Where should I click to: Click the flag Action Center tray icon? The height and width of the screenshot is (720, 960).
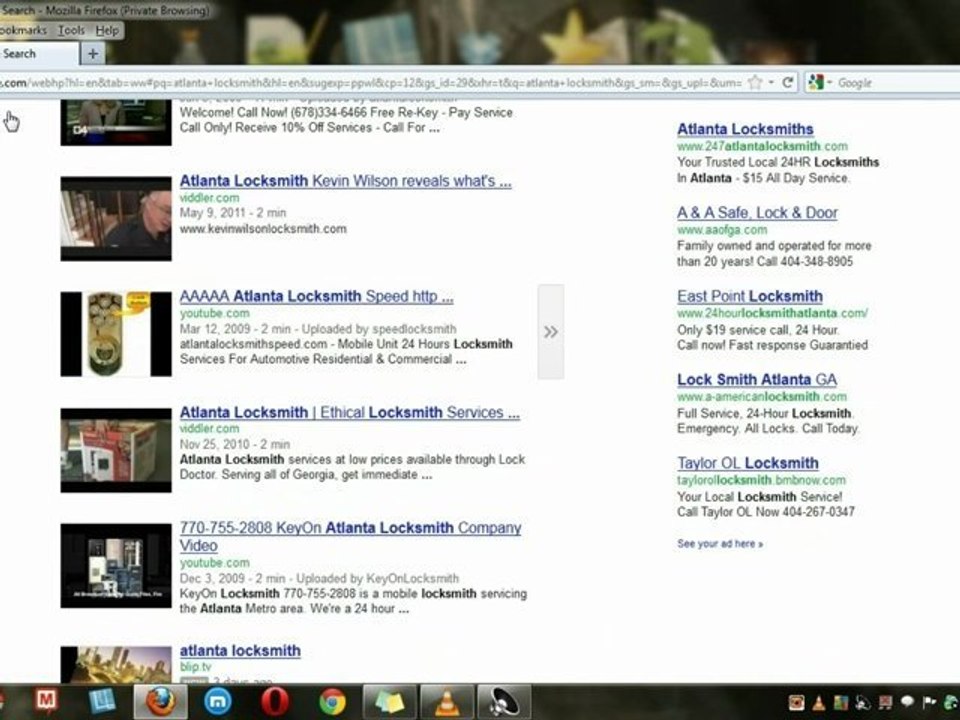pos(929,703)
